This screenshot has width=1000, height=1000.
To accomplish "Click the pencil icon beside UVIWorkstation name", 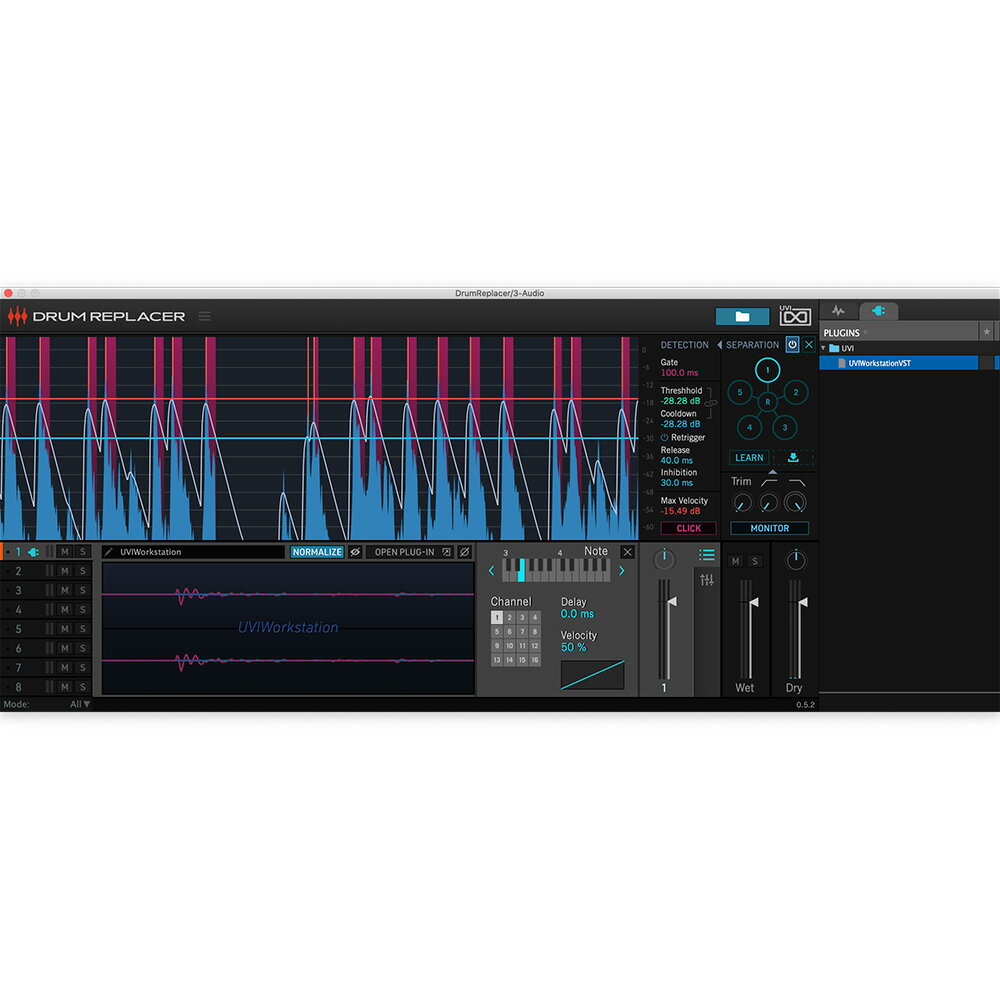I will click(109, 552).
